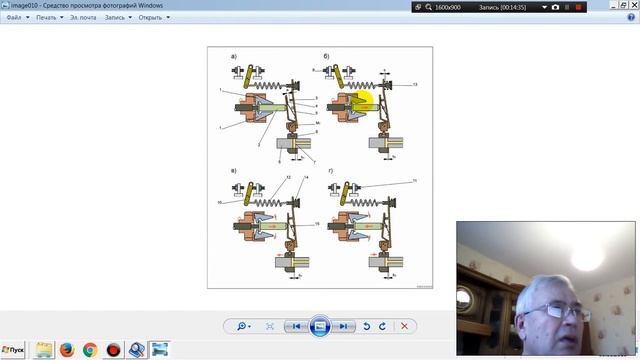The height and width of the screenshot is (360, 640).
Task: Go to the next photo
Action: [x=343, y=326]
